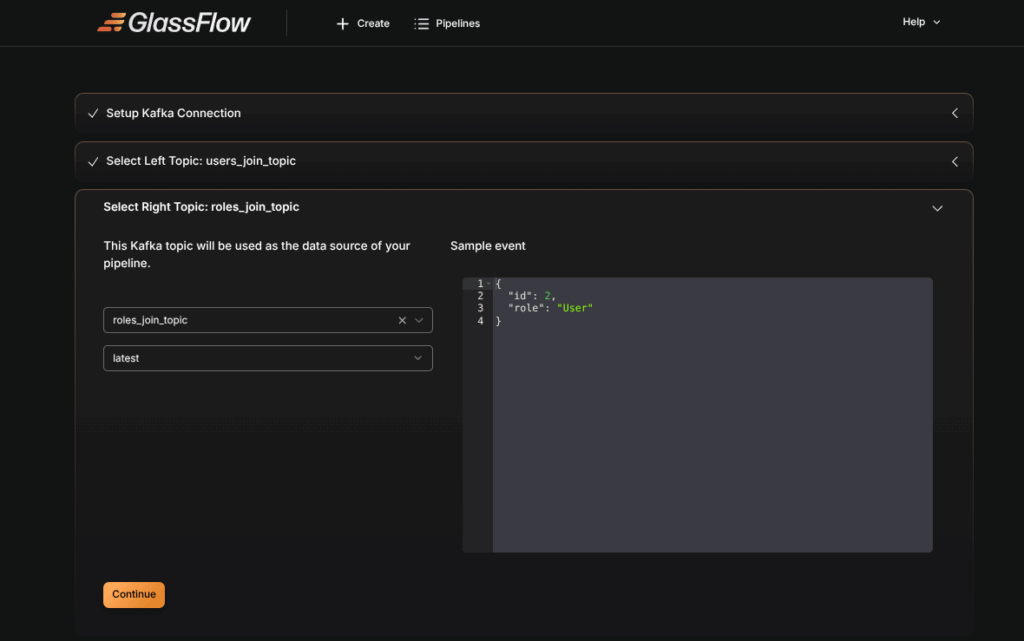Expand the Setup Kafka Connection step chevron

[954, 114]
